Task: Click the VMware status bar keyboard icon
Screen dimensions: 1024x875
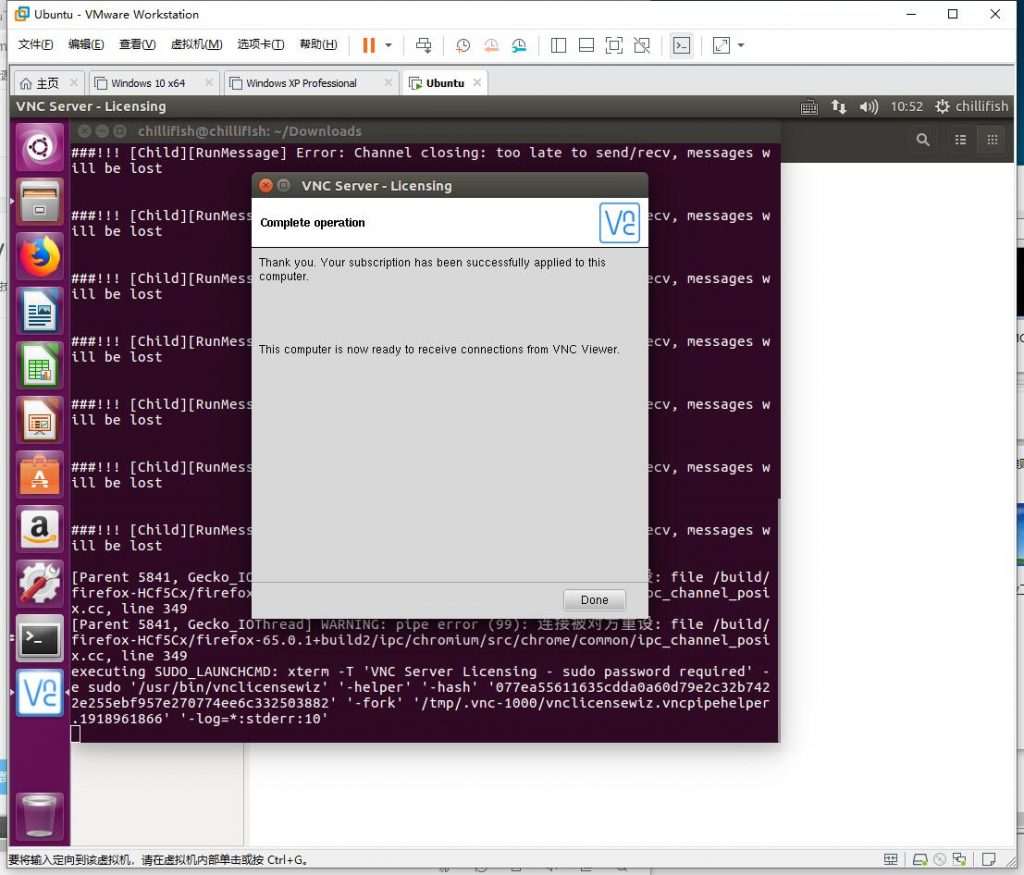Action: [x=890, y=859]
